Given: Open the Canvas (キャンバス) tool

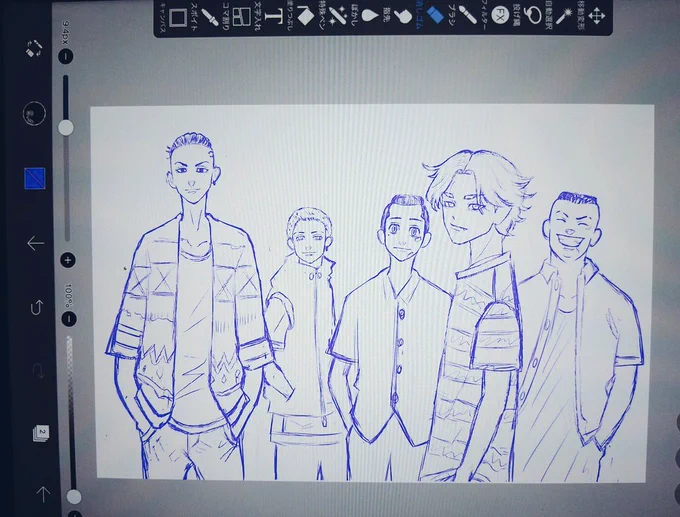Looking at the screenshot, I should coord(173,17).
